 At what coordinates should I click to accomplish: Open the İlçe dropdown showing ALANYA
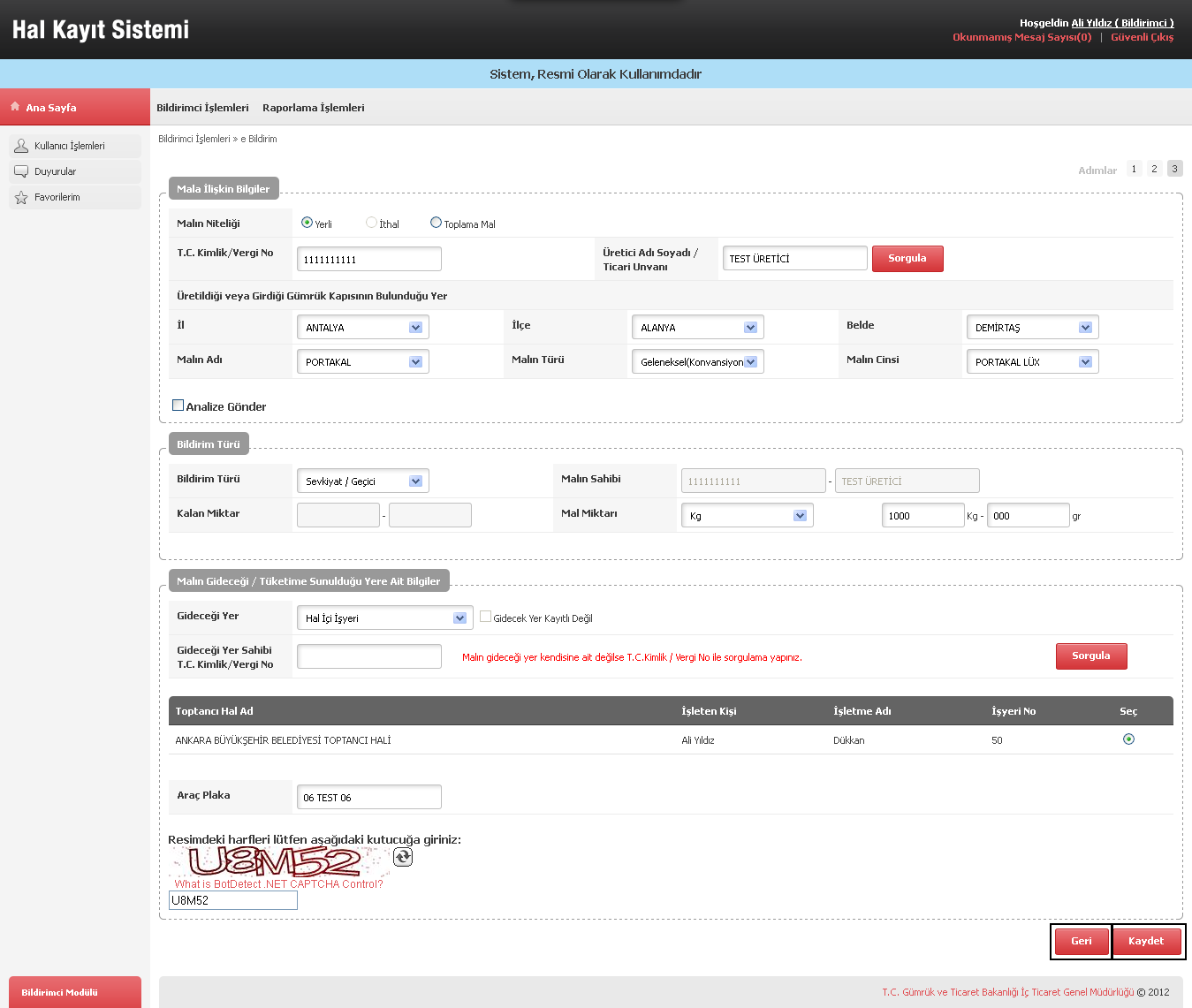[x=697, y=327]
